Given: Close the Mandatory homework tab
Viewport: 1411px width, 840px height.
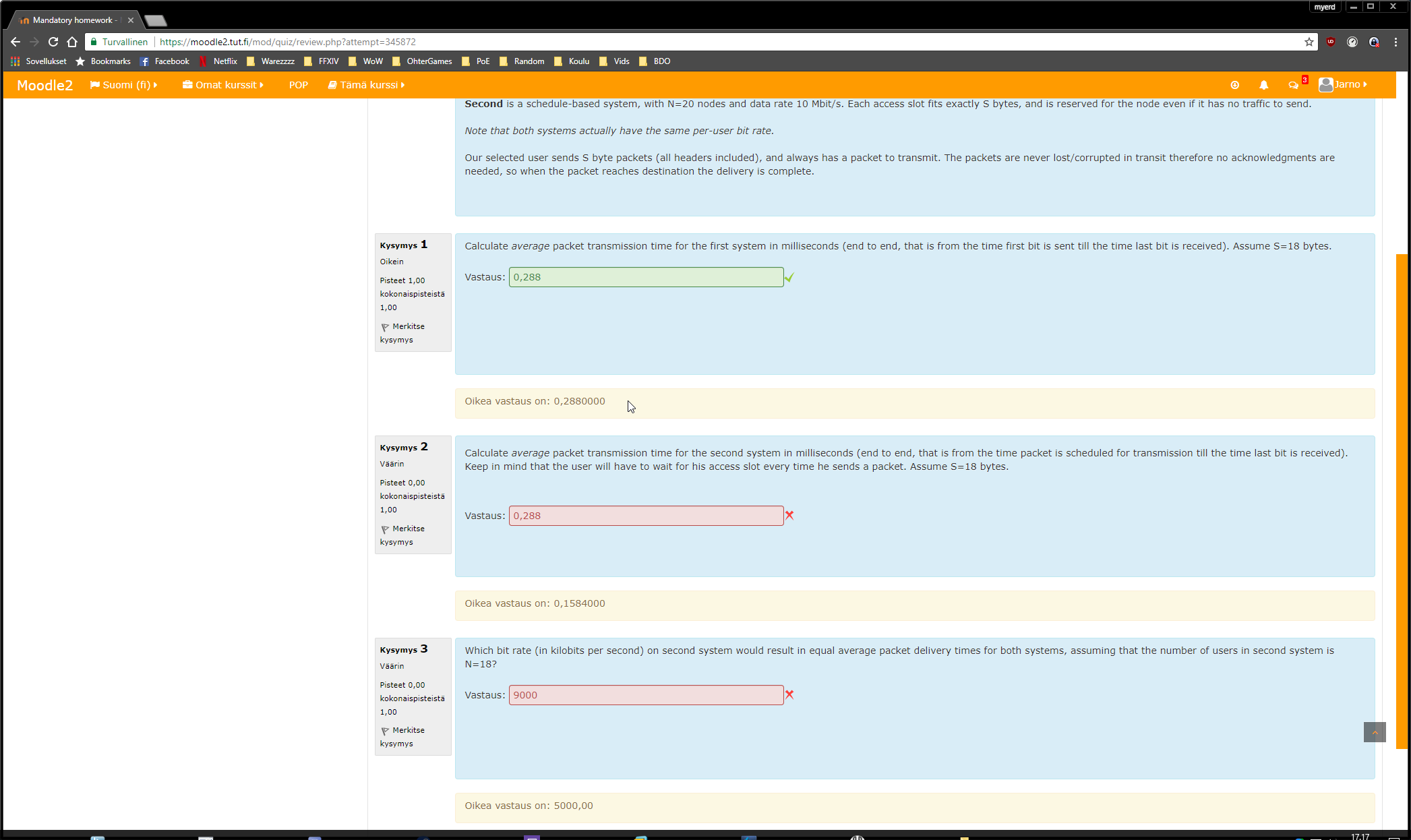Looking at the screenshot, I should coord(131,20).
